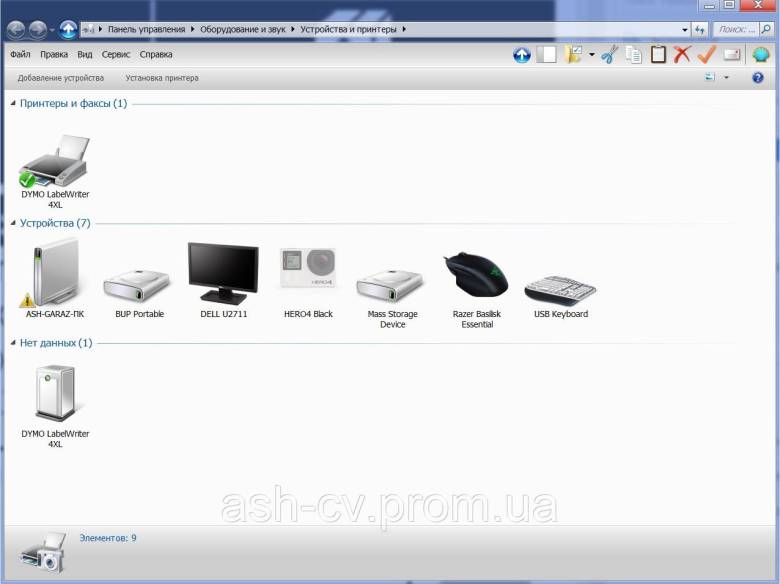Delete using the red X icon
The height and width of the screenshot is (584, 780).
tap(682, 54)
